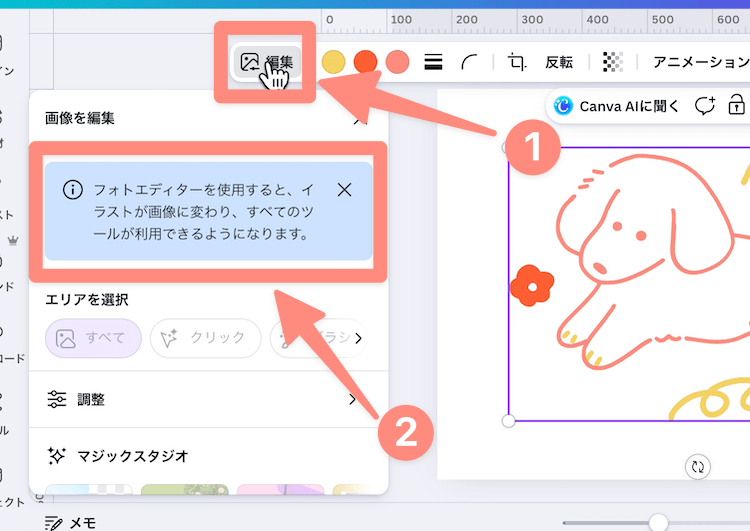The width and height of the screenshot is (750, 531).
Task: Click the sliders icon beside 調整
Action: pos(57,399)
